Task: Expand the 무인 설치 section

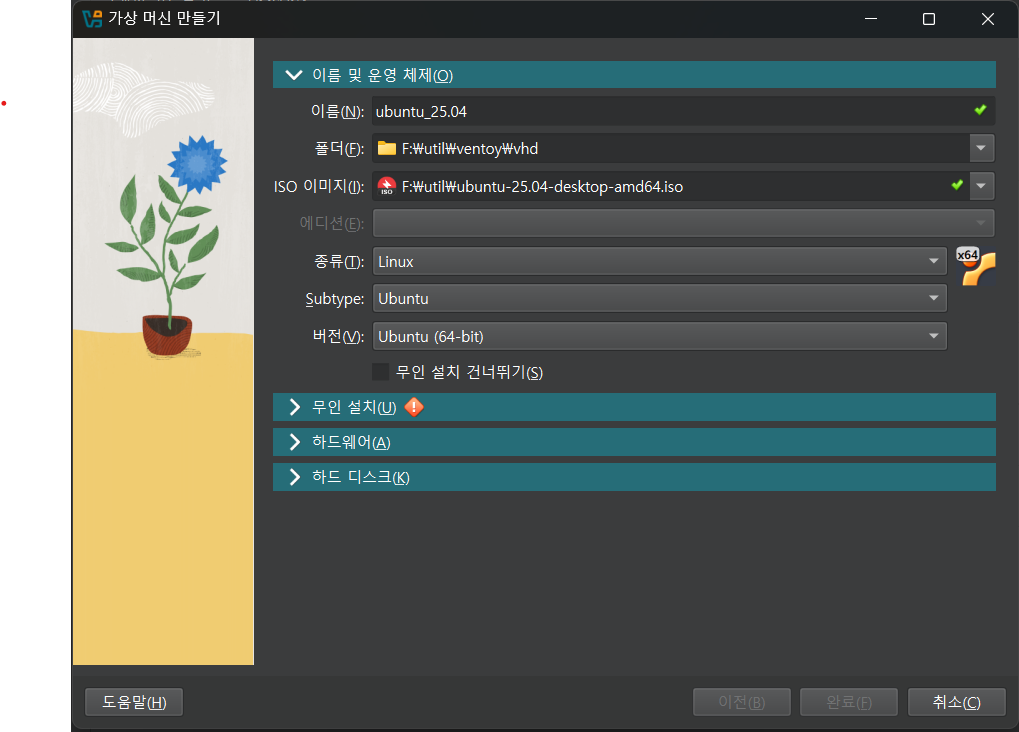Action: (x=634, y=407)
